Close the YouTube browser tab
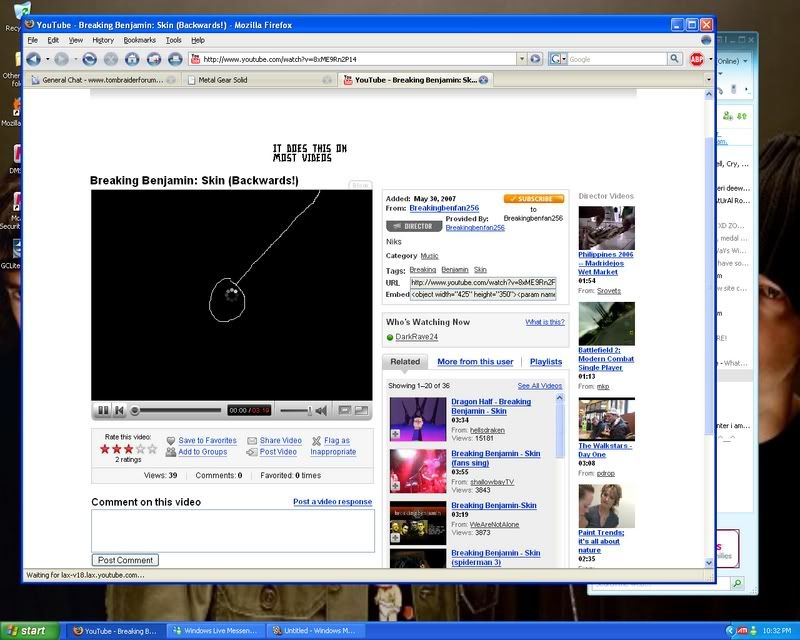The height and width of the screenshot is (640, 800). coord(484,80)
